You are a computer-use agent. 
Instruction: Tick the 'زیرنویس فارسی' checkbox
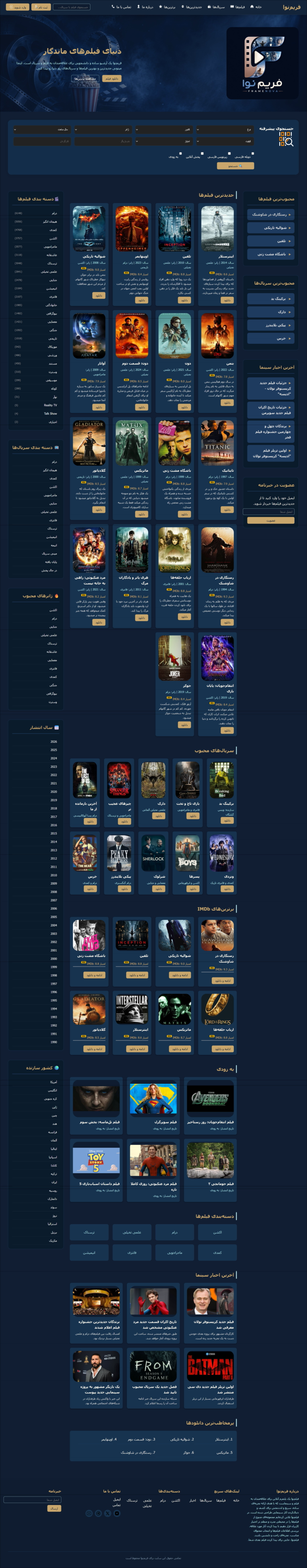point(229,153)
